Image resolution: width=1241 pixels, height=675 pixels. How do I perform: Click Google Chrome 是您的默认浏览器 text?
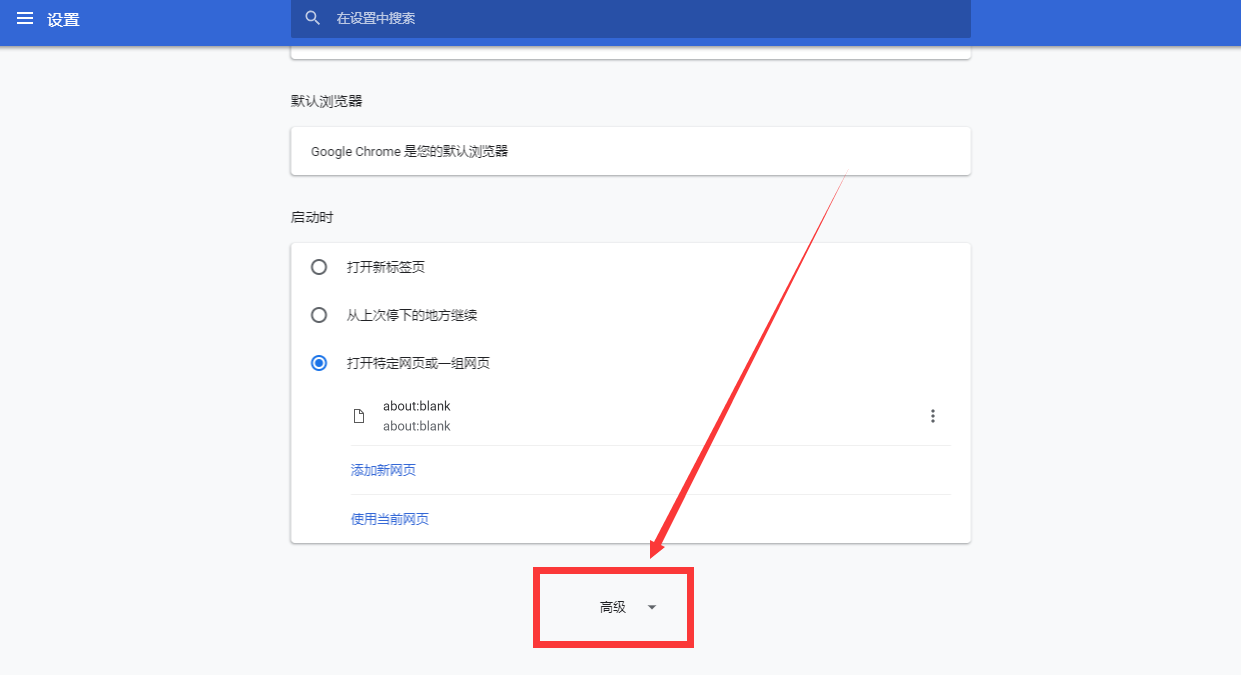coord(409,151)
